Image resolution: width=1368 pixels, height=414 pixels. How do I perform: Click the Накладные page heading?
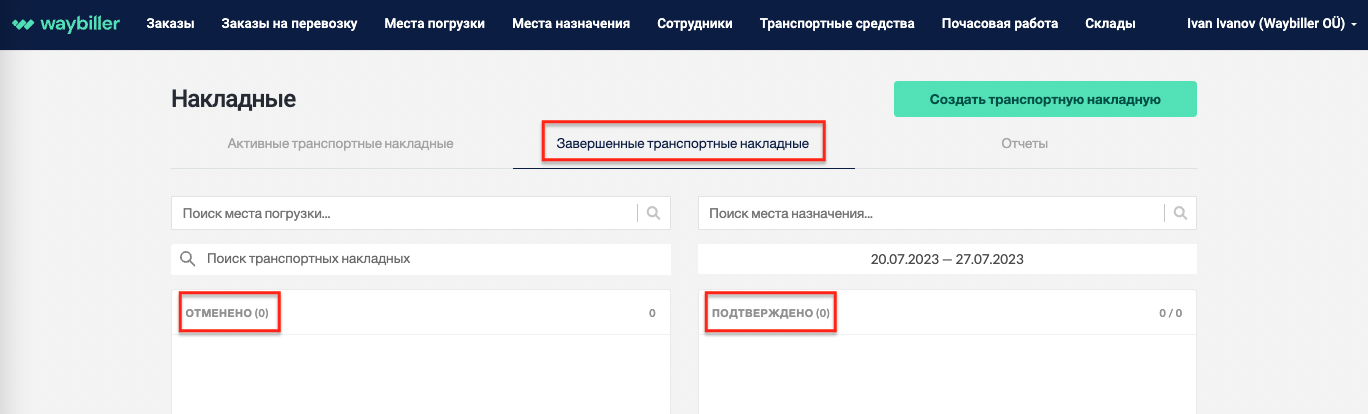coord(234,99)
